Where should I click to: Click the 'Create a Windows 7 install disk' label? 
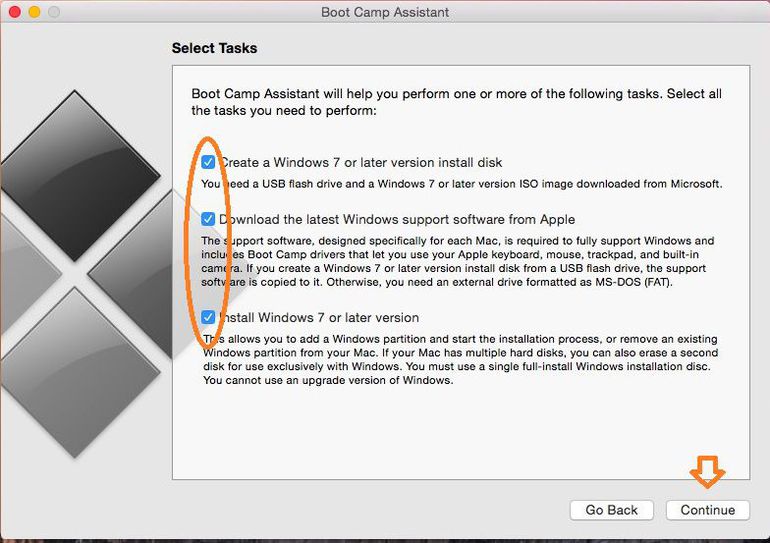[360, 162]
